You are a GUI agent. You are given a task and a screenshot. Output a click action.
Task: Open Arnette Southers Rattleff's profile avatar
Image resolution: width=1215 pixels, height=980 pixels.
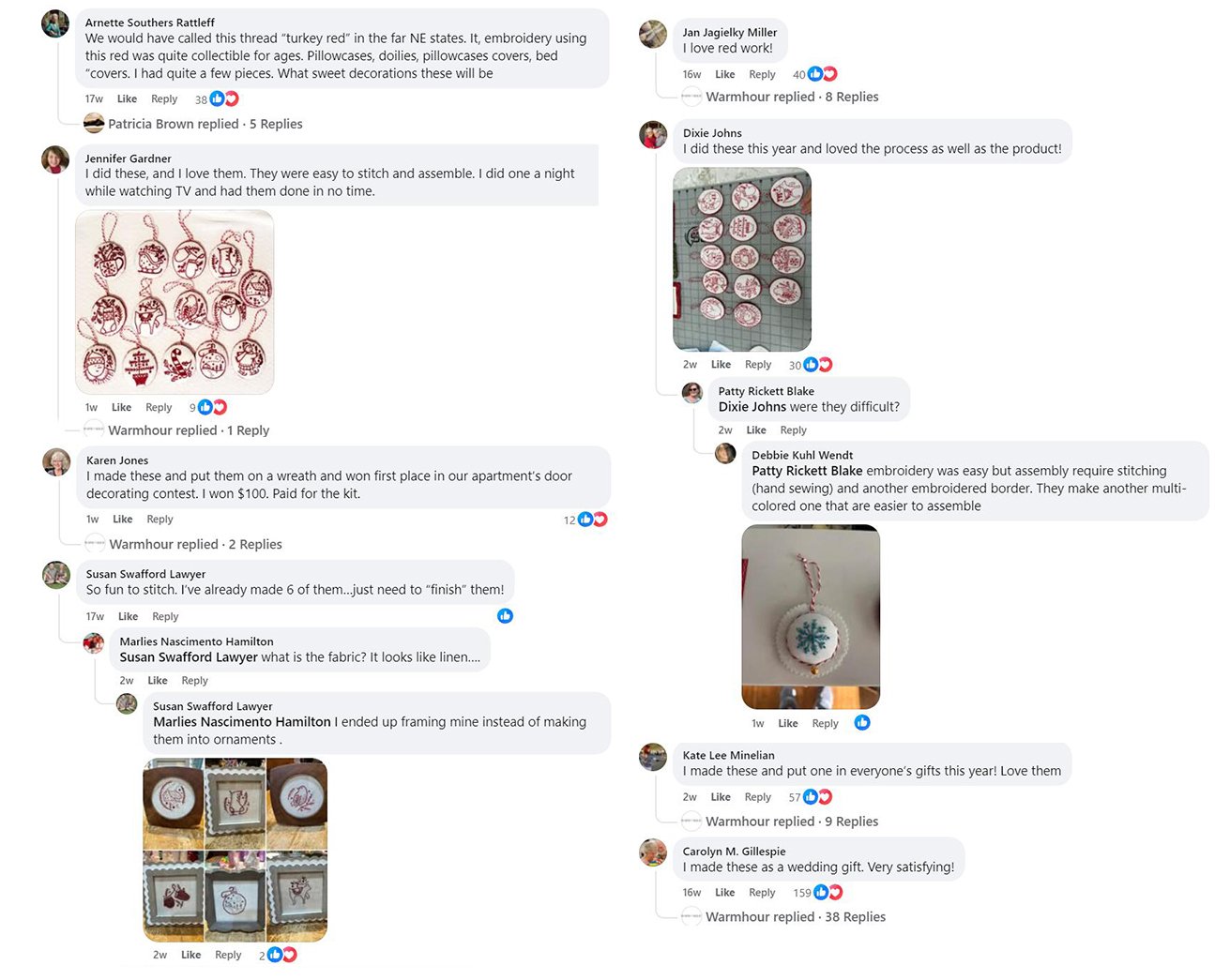55,23
